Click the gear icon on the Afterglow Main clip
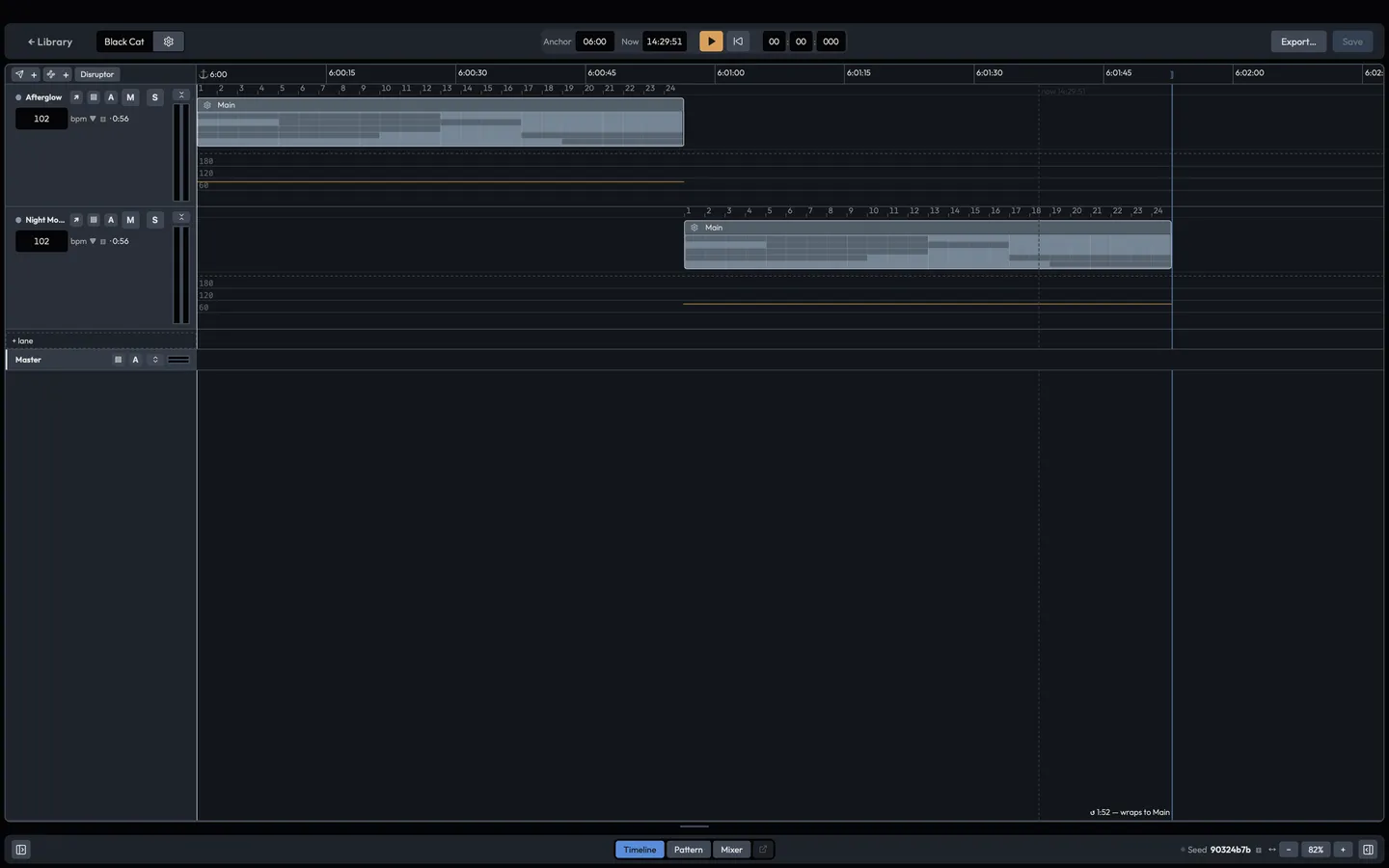 [x=207, y=105]
